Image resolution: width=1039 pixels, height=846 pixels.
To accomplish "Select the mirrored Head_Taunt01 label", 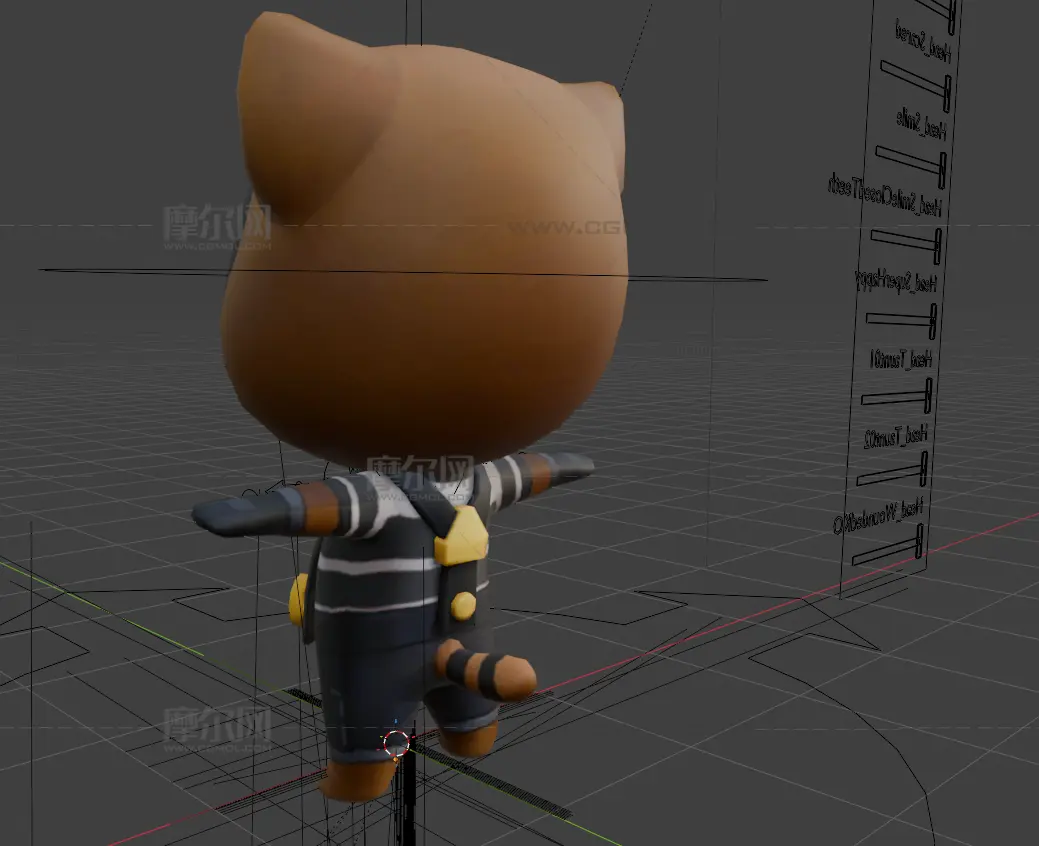I will pos(901,359).
